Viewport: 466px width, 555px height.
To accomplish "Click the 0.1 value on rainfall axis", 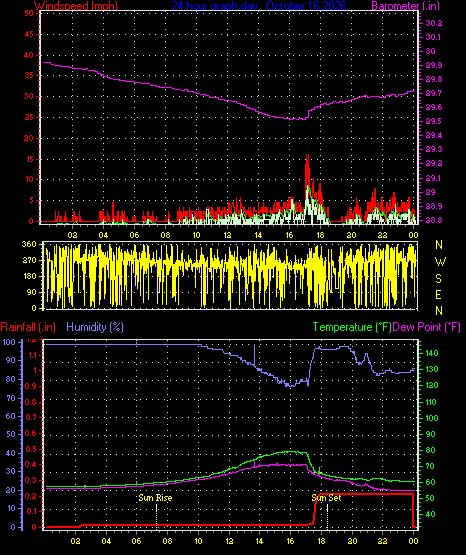I will pyautogui.click(x=31, y=511).
